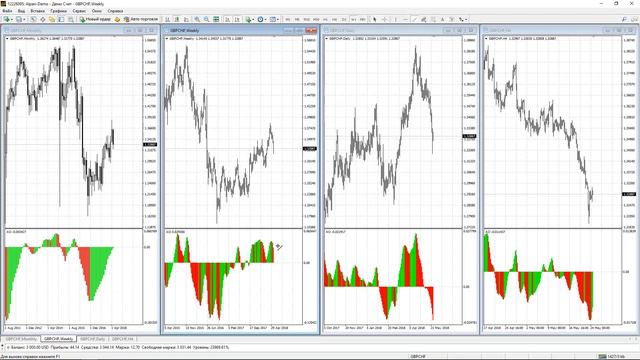Open the Графики menu
This screenshot has width=640, height=360.
[x=59, y=11]
